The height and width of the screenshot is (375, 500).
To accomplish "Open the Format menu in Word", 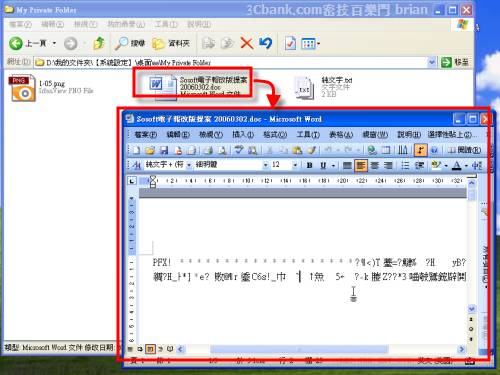I will pos(275,135).
